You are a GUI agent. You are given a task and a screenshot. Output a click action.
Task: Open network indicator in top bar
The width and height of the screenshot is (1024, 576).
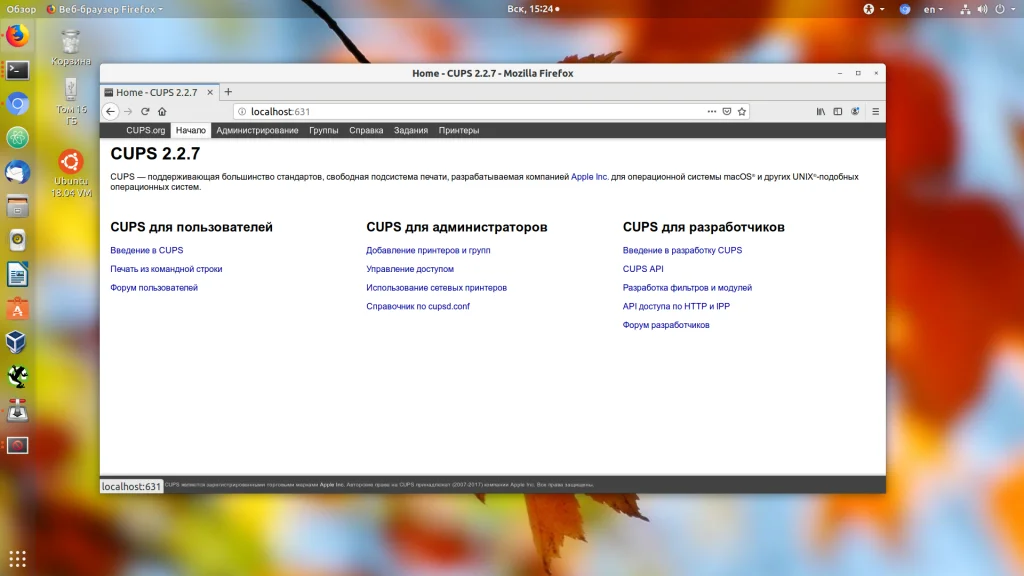click(965, 9)
